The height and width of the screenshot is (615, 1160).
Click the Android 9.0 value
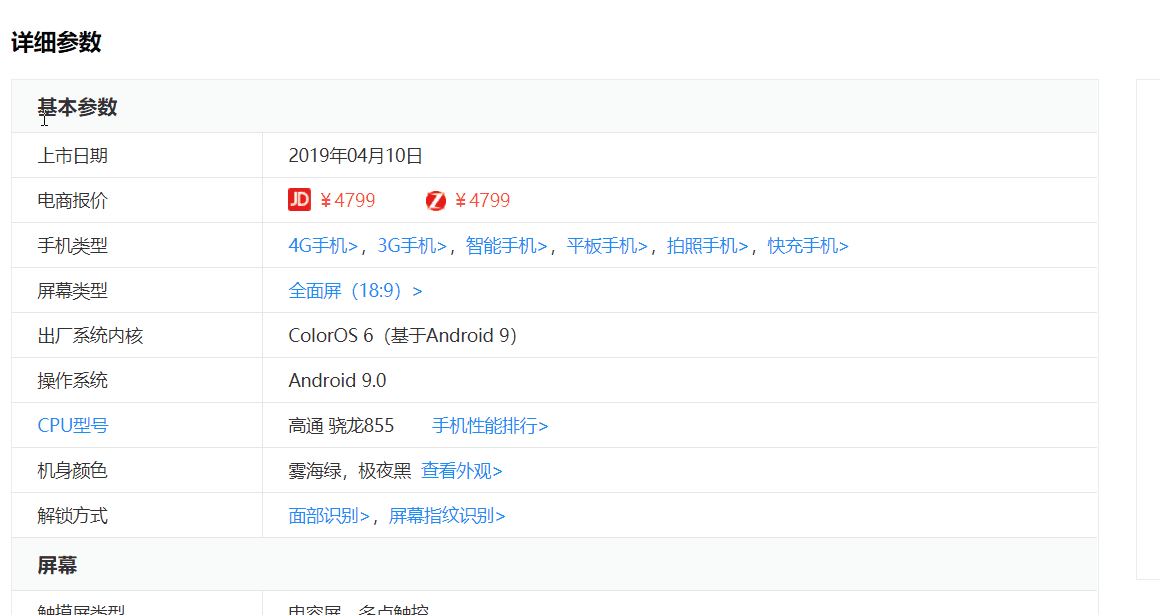tap(337, 380)
